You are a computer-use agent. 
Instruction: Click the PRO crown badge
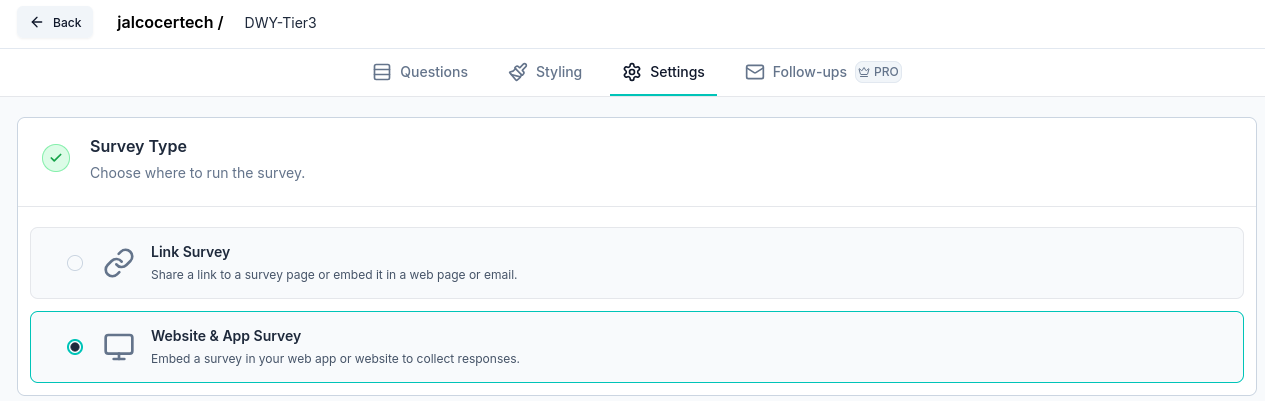point(878,72)
